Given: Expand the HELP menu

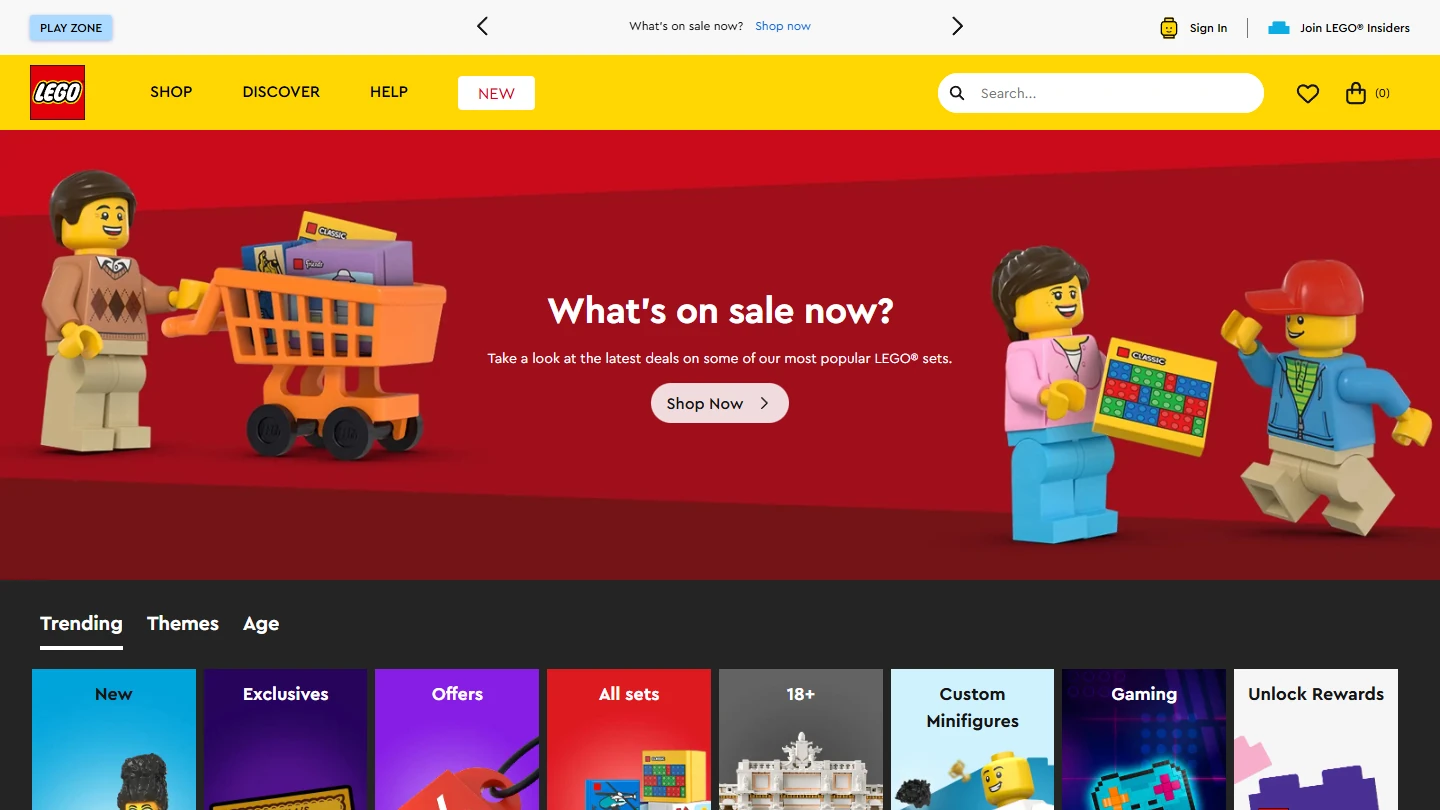Looking at the screenshot, I should [389, 92].
